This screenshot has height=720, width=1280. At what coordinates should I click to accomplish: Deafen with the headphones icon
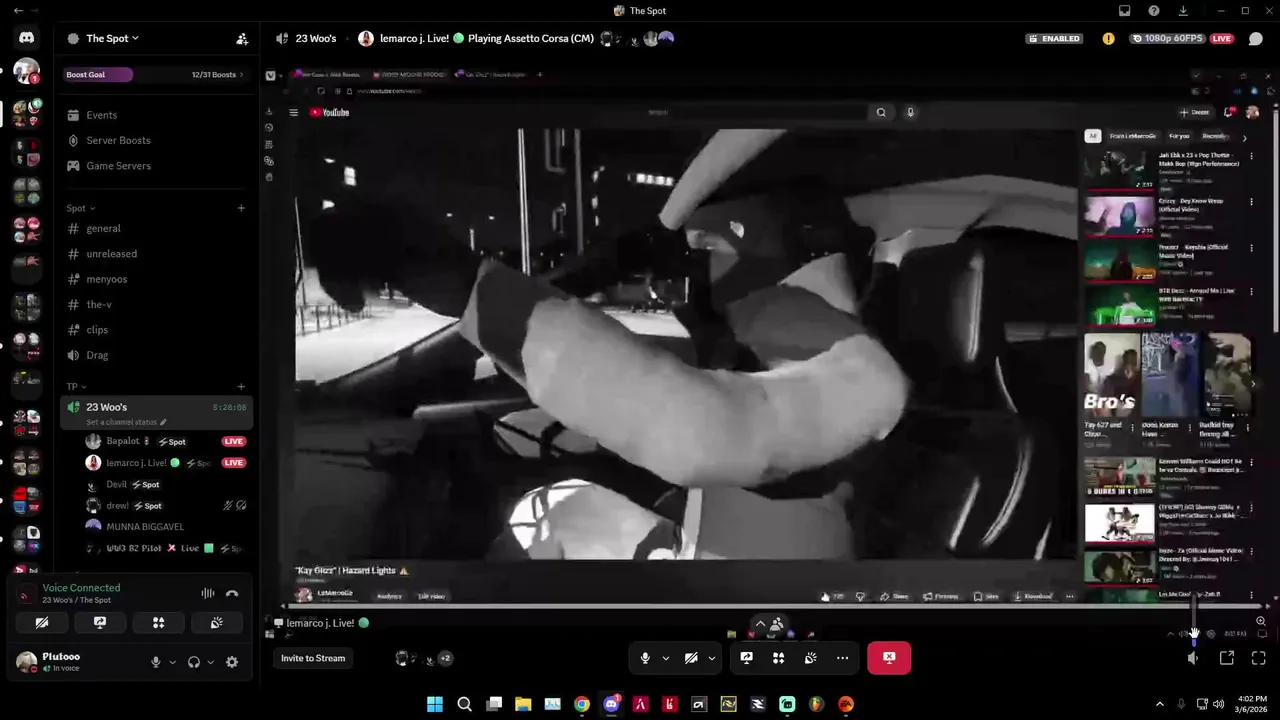coord(194,662)
